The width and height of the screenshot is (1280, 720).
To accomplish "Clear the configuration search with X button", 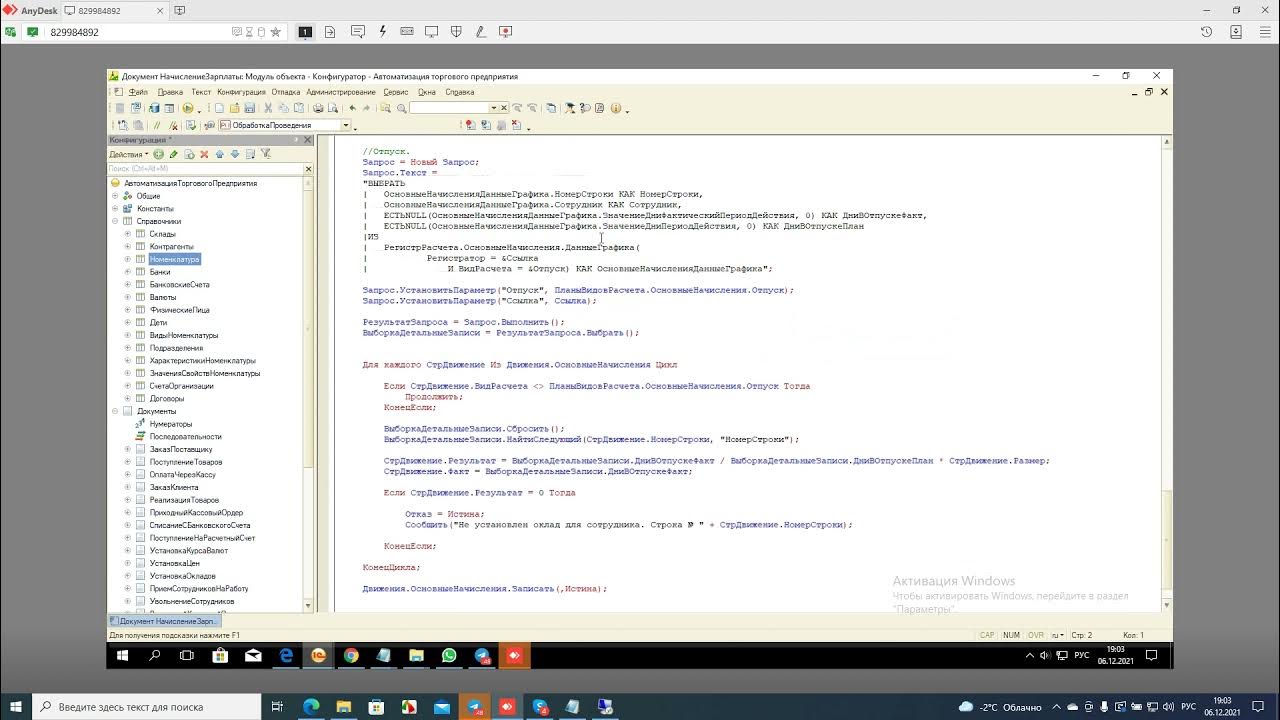I will pyautogui.click(x=309, y=168).
